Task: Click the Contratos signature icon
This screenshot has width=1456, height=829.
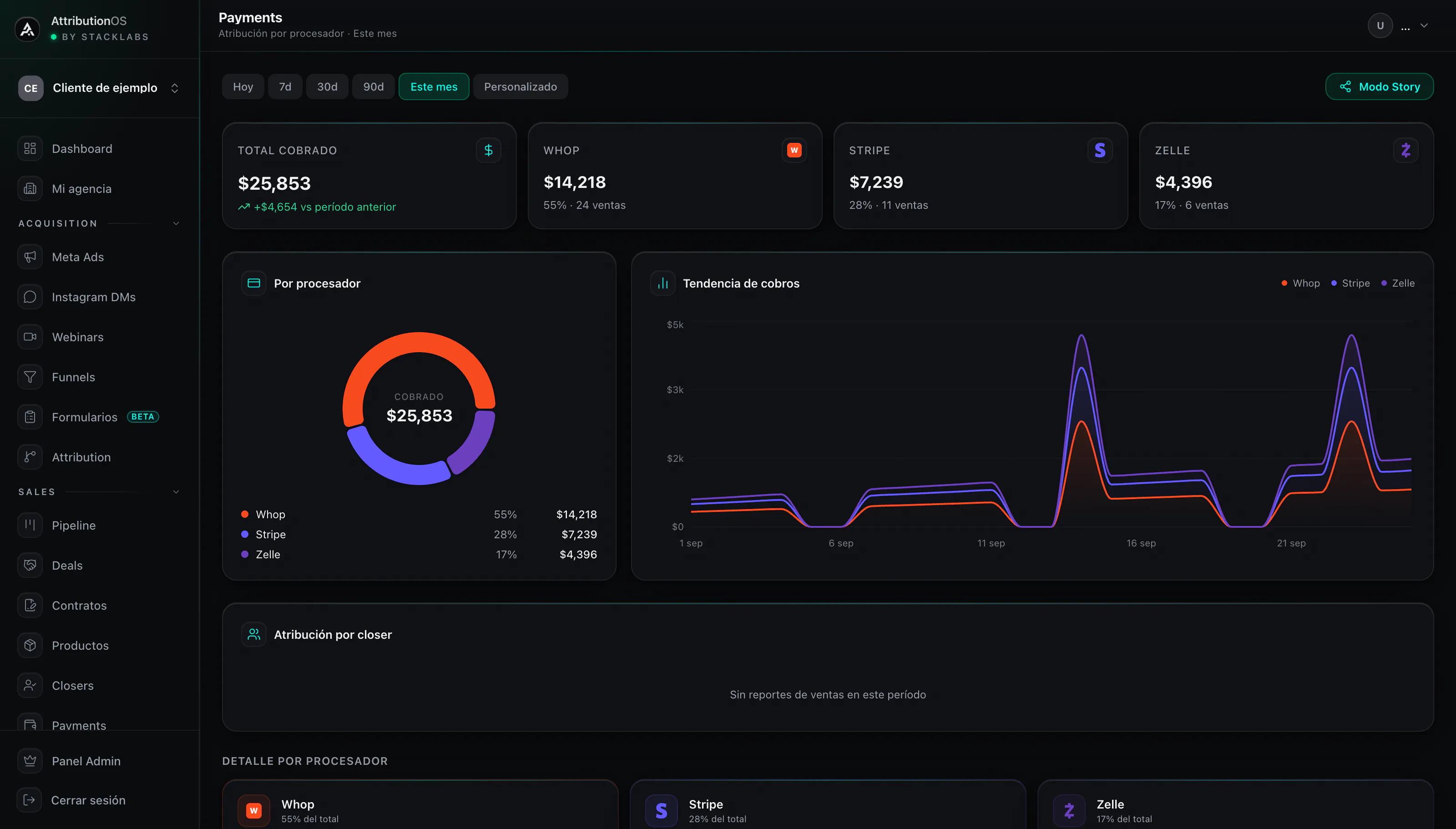Action: [x=30, y=605]
